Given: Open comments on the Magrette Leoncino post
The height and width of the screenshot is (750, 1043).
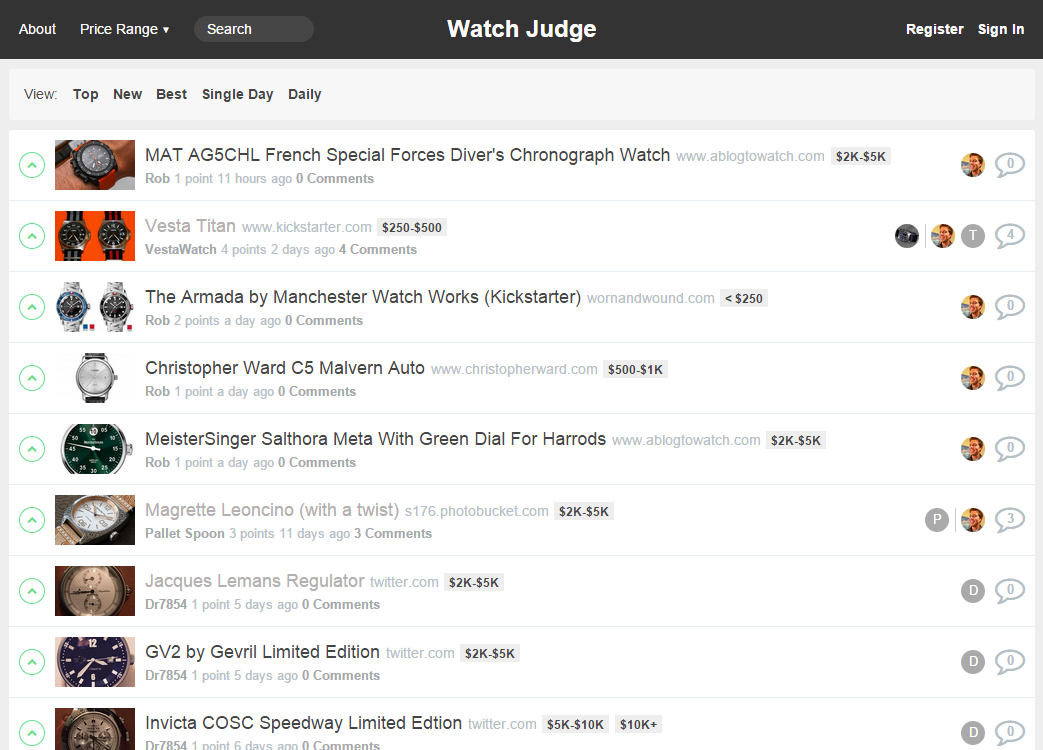Looking at the screenshot, I should coord(1010,519).
